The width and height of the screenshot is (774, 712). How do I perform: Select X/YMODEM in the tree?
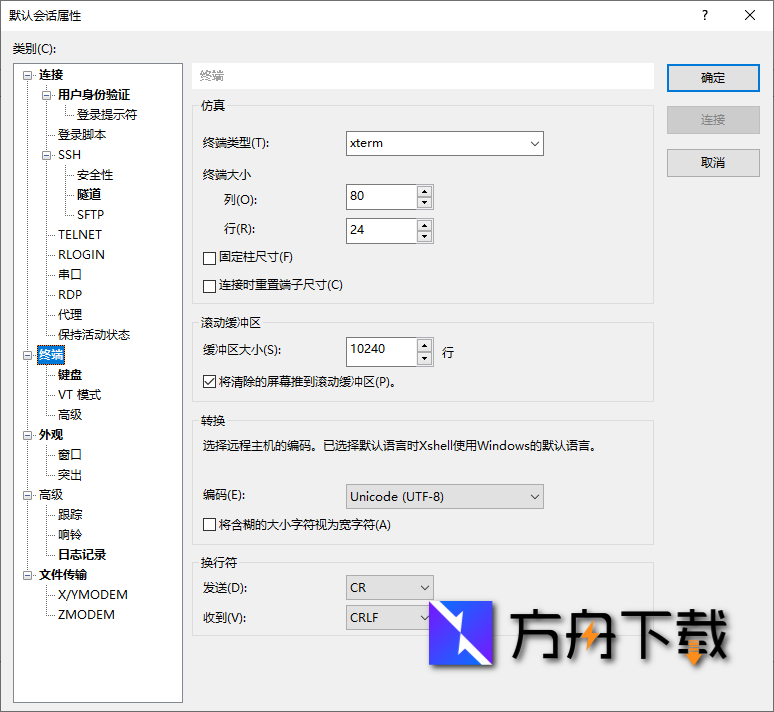93,595
